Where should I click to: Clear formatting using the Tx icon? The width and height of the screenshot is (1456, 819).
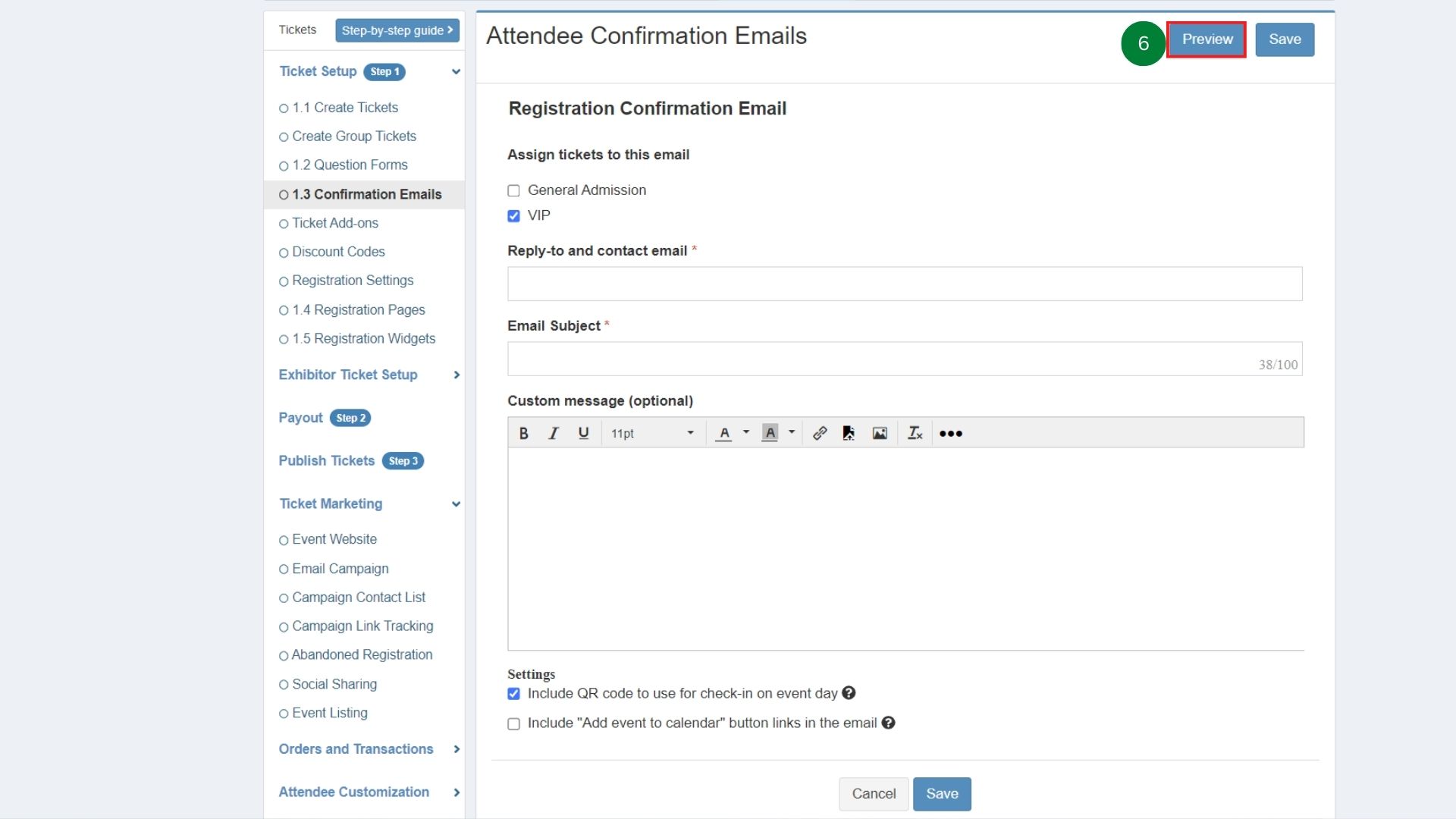pos(915,433)
